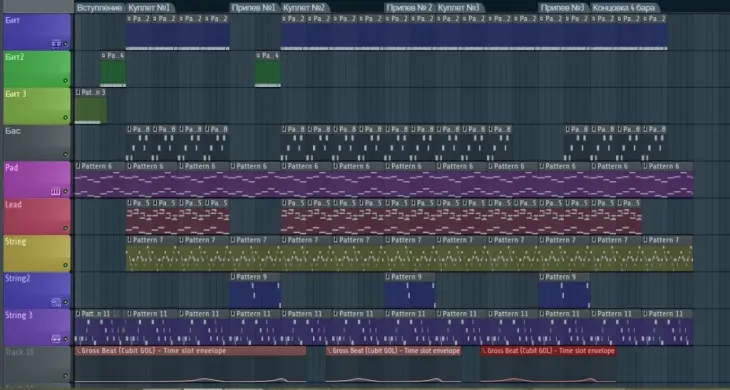Click the instrument icon on the String2 track
The height and width of the screenshot is (390, 730).
click(x=56, y=302)
